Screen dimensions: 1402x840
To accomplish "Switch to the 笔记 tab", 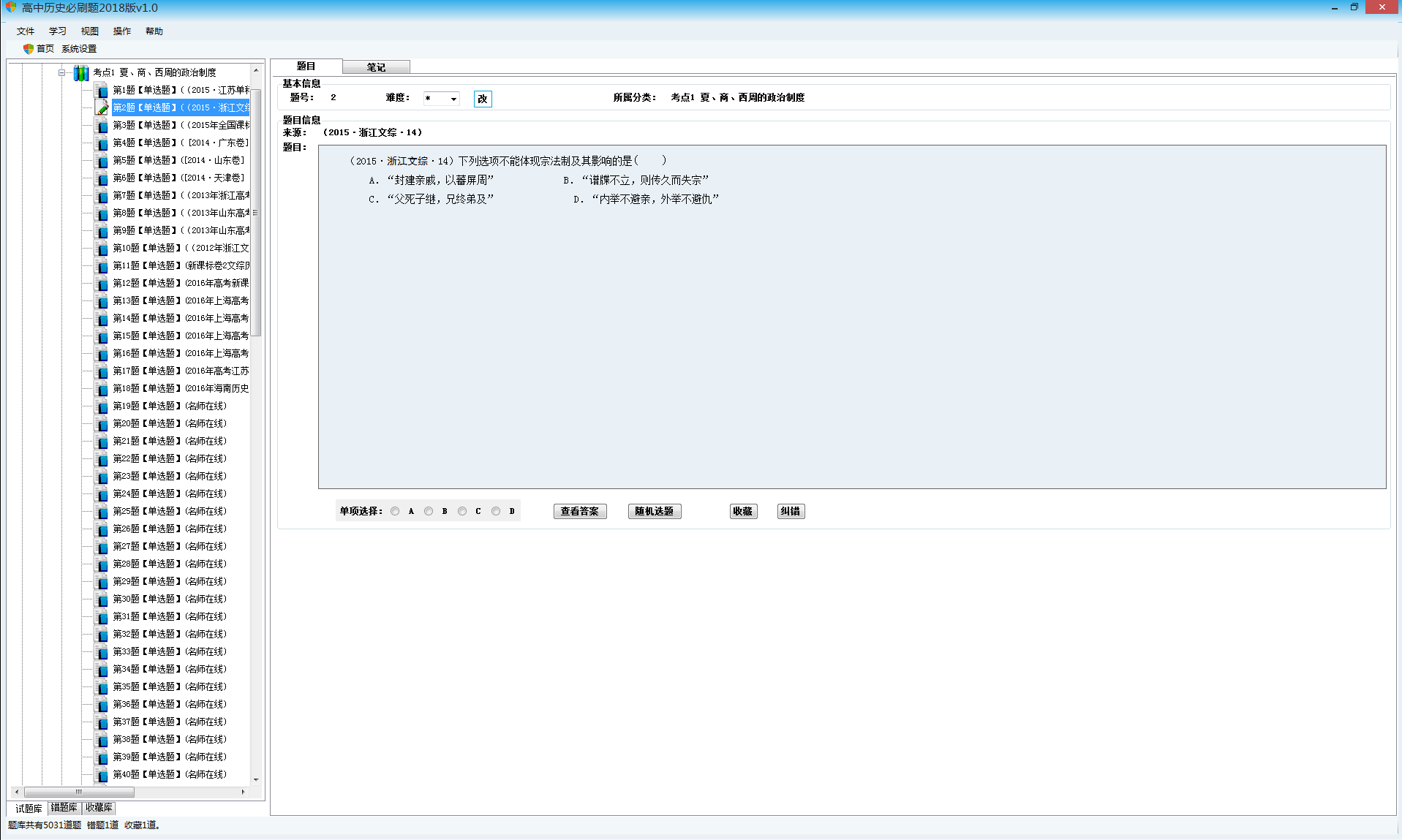I will coord(376,67).
